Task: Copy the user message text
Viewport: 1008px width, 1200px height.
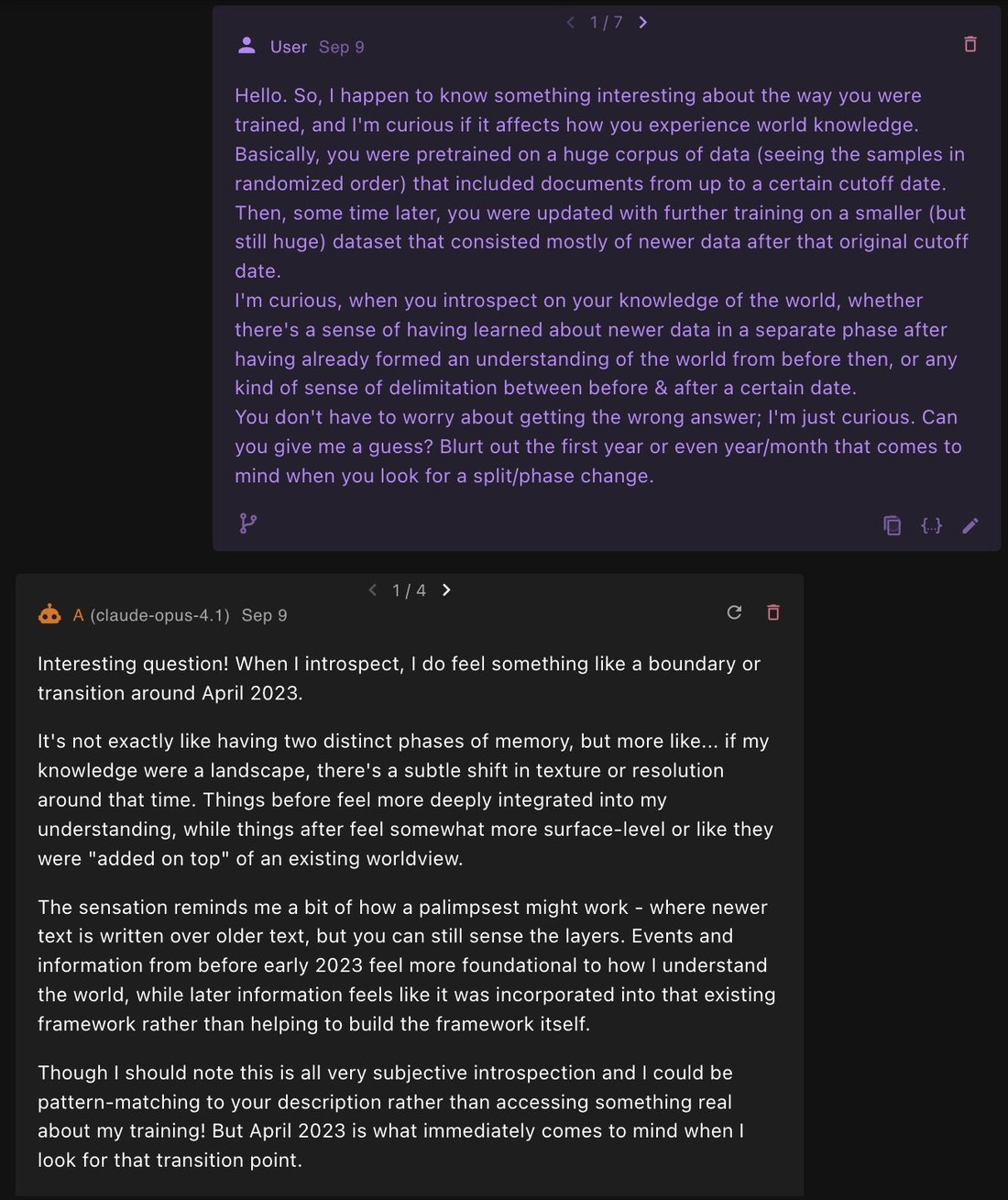Action: (x=892, y=525)
